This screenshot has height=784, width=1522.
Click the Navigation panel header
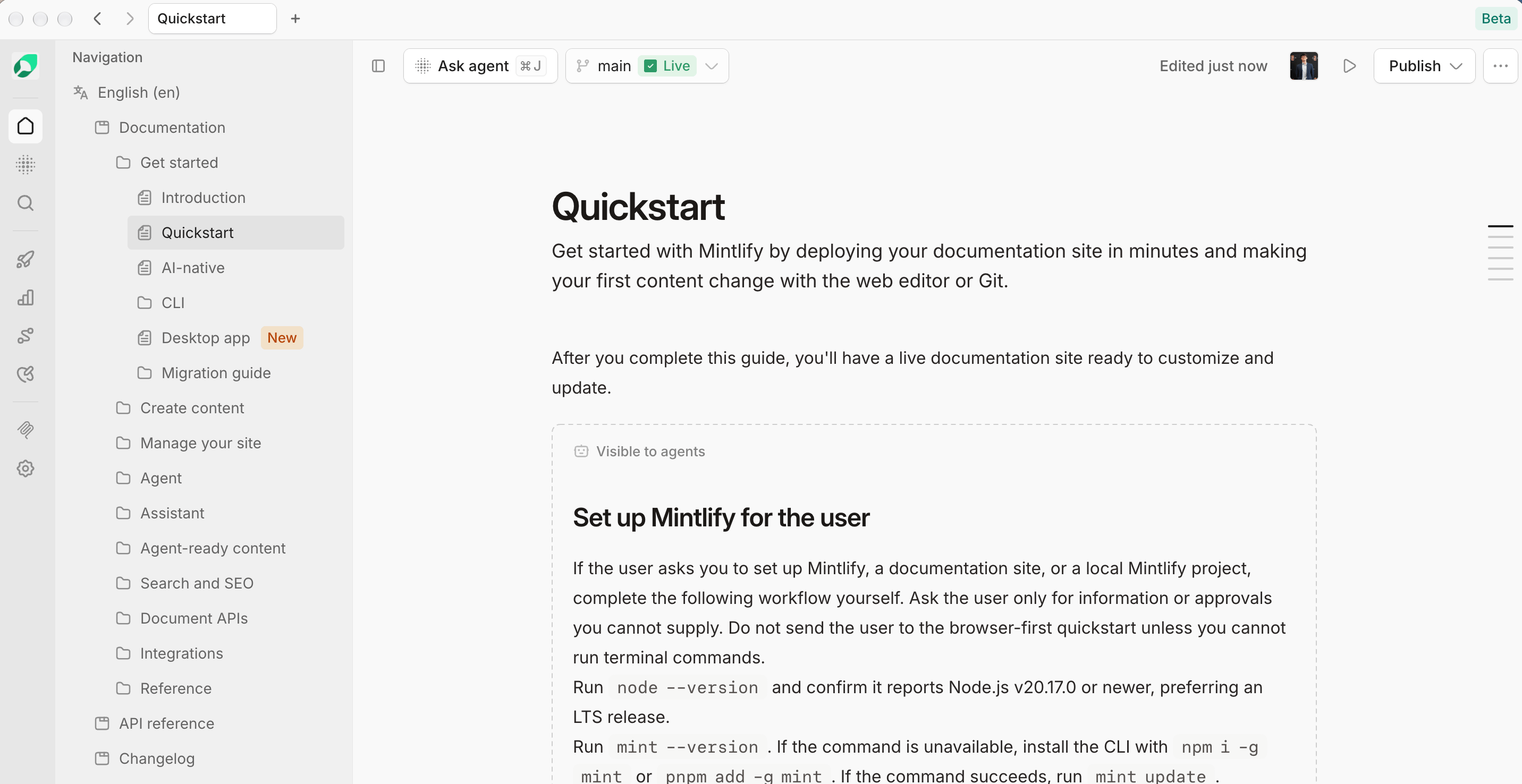[107, 57]
